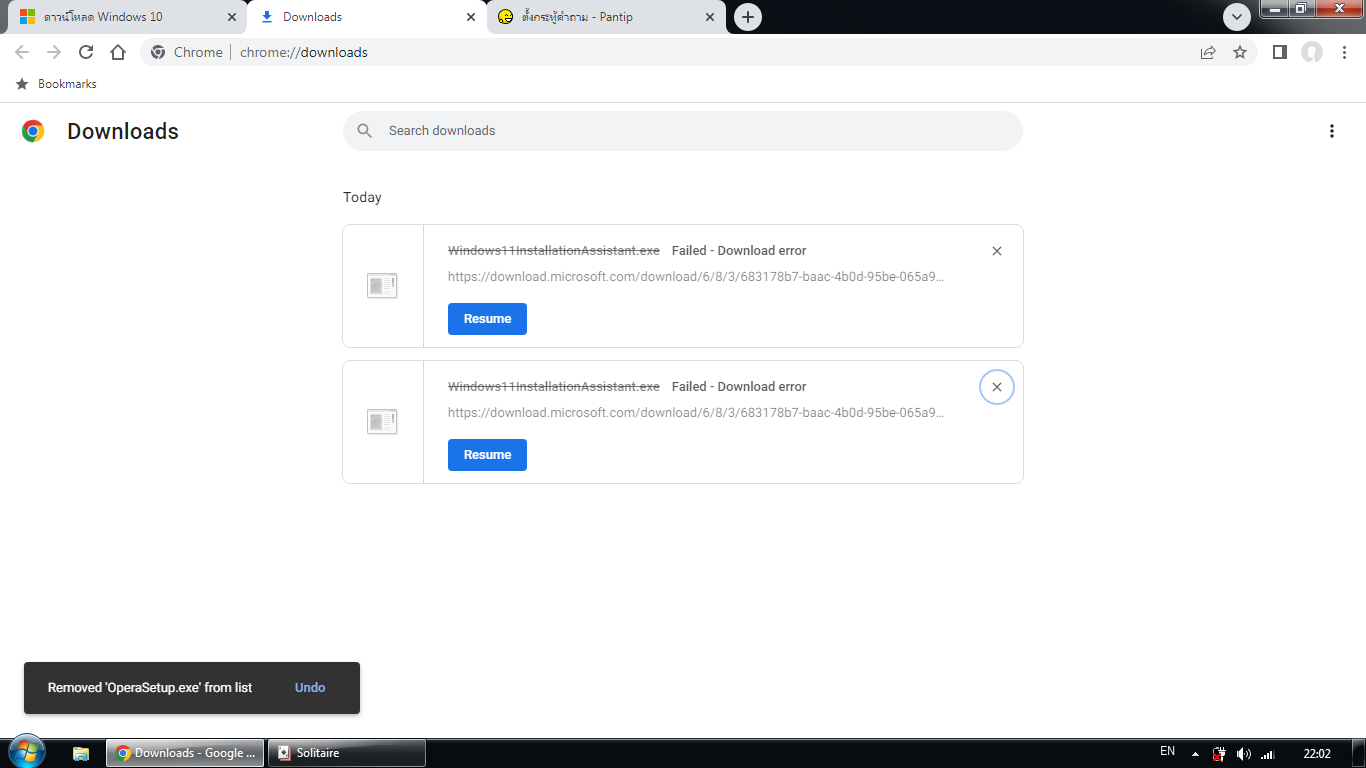Open the volume speaker tray icon
Viewport: 1366px width, 768px height.
coord(1243,753)
